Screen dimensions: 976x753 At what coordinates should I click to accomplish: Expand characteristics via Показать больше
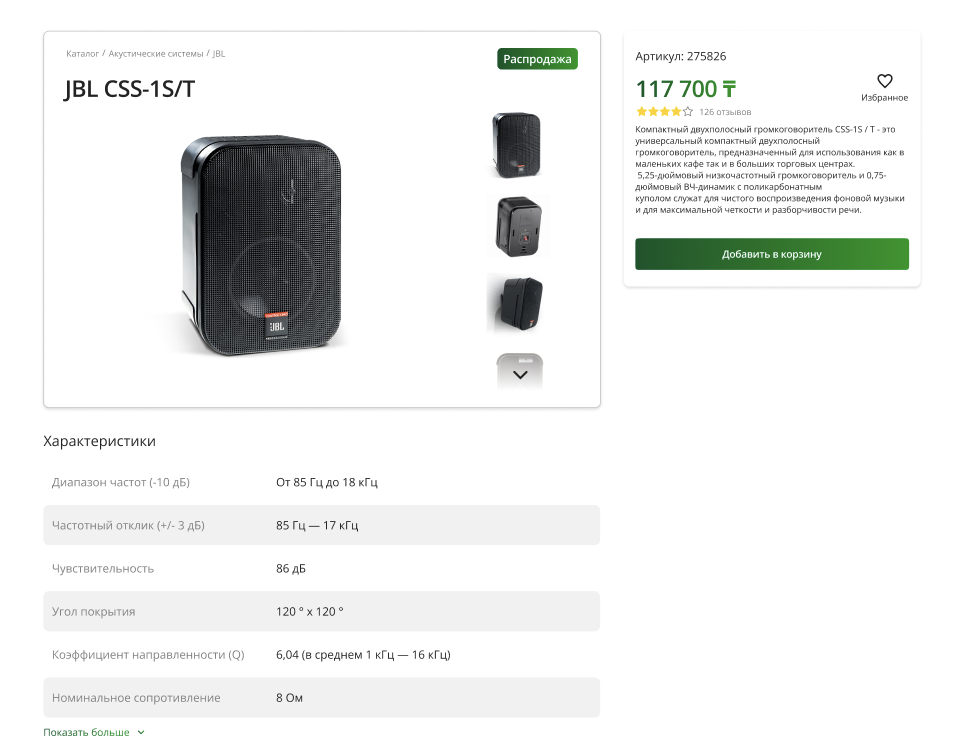[87, 733]
